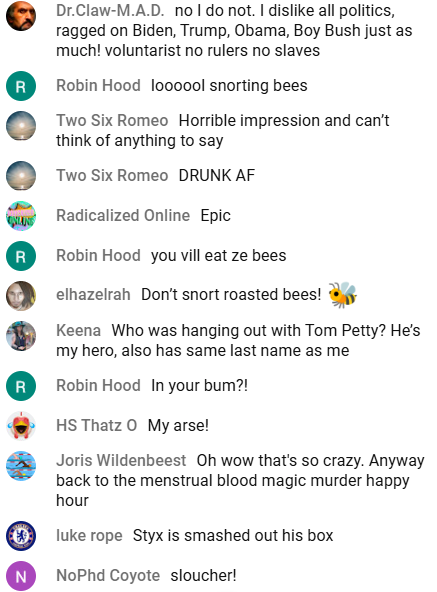The width and height of the screenshot is (437, 592).
Task: Open Dr.Claw-M.A.D. username link
Action: tap(110, 11)
